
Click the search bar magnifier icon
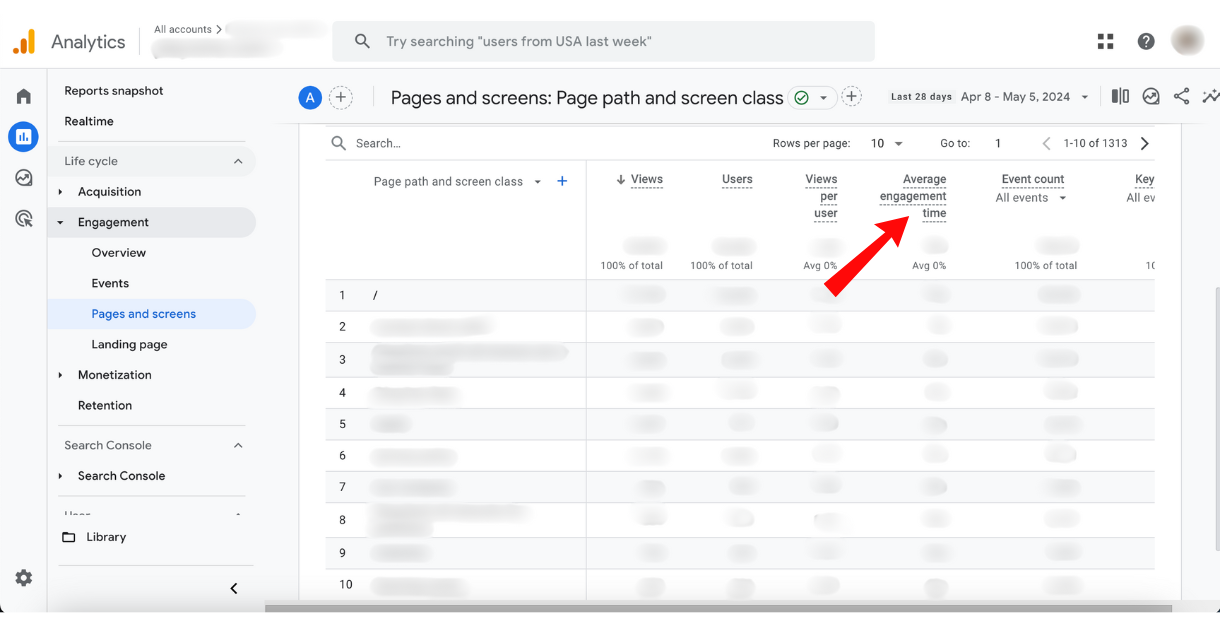point(363,41)
